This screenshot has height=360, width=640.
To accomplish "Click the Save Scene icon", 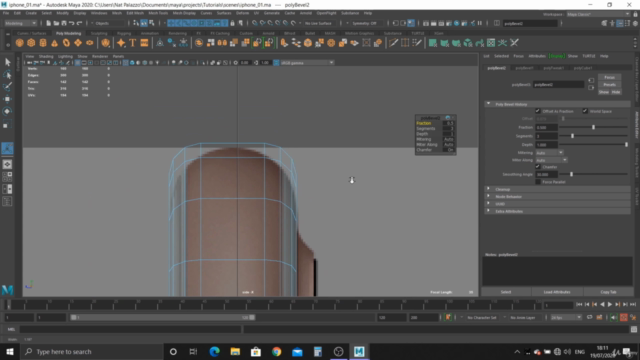I will pyautogui.click(x=64, y=23).
